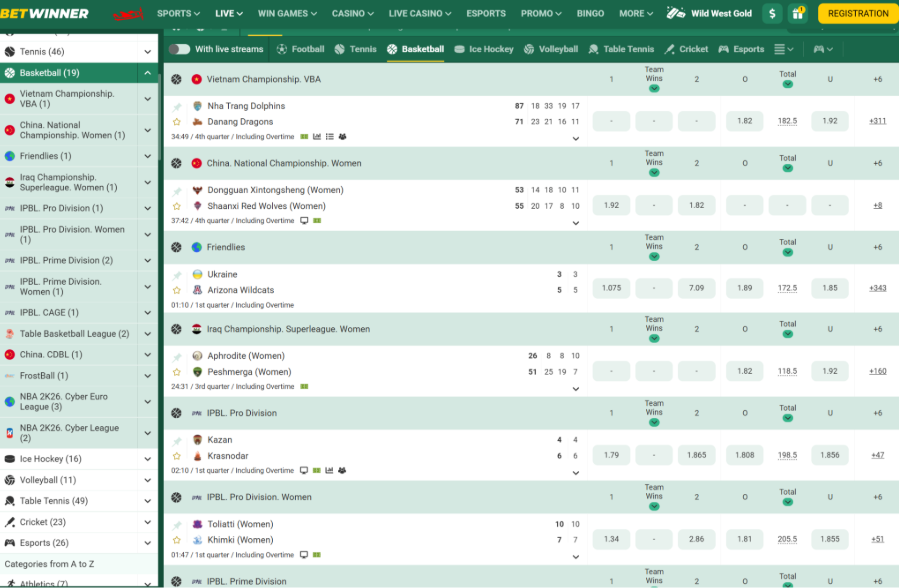
Task: Select the Ice Hockey tab
Action: pos(484,49)
